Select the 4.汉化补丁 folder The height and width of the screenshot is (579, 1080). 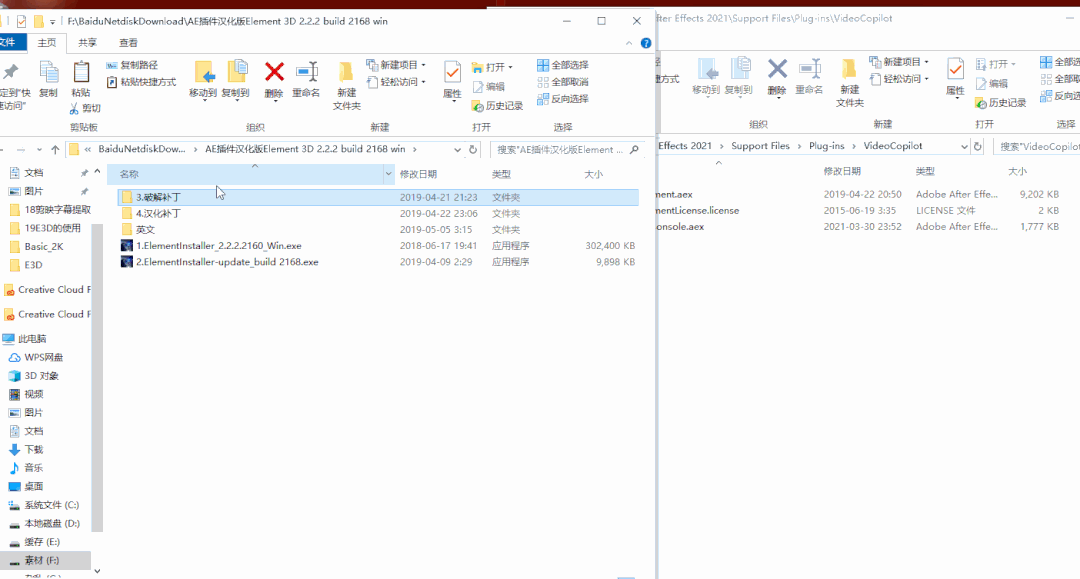tap(378, 213)
